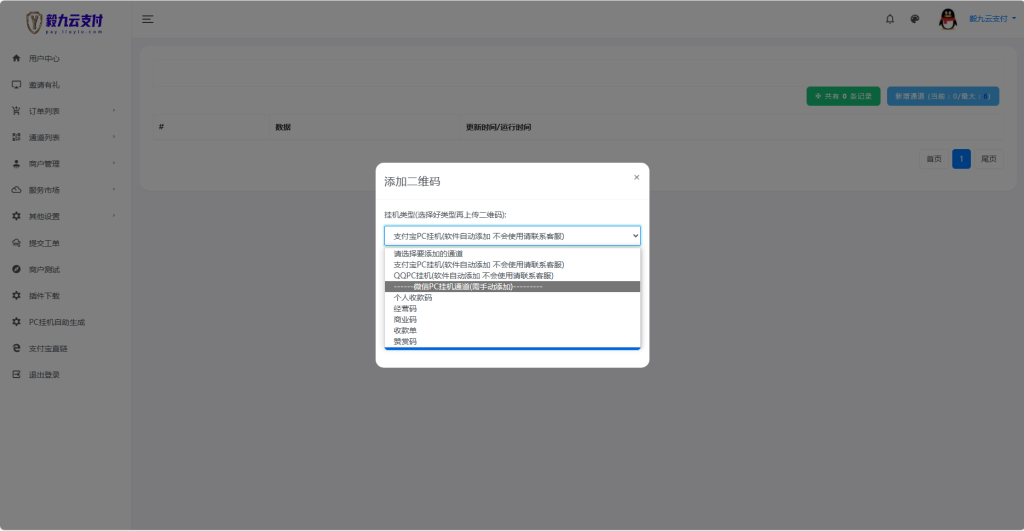Click the 毅九云支付 shield logo
The width and height of the screenshot is (1024, 531).
tap(64, 22)
